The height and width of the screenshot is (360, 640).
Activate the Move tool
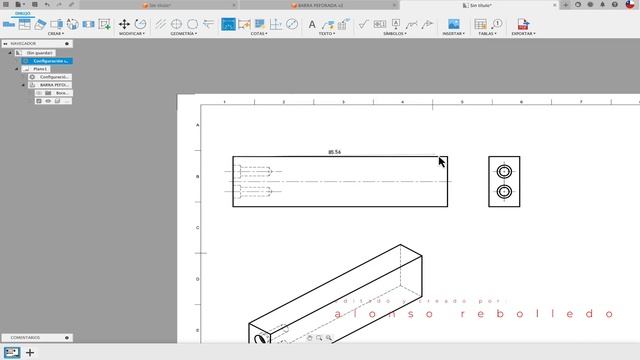coord(124,24)
